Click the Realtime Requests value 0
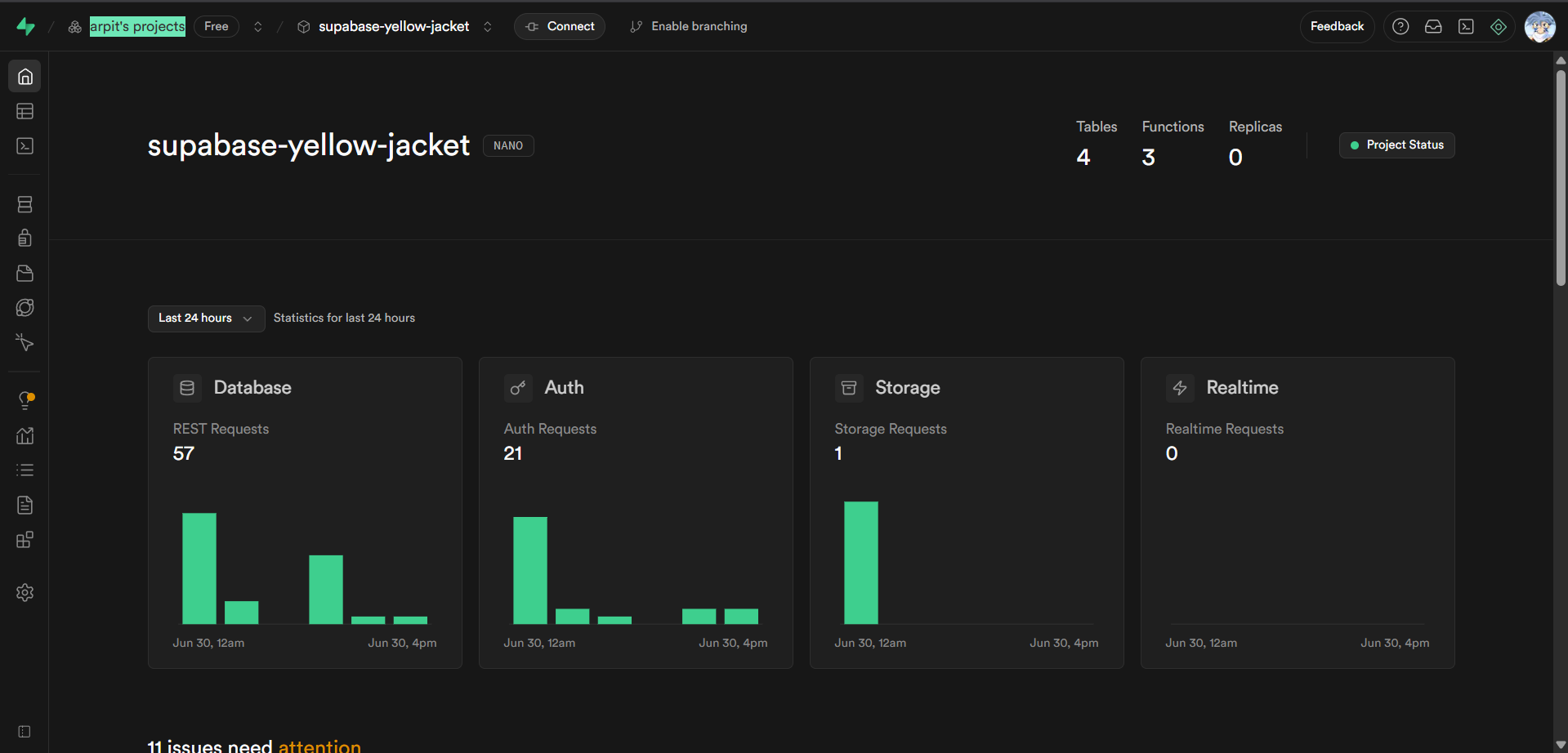The width and height of the screenshot is (1568, 753). (x=1172, y=454)
